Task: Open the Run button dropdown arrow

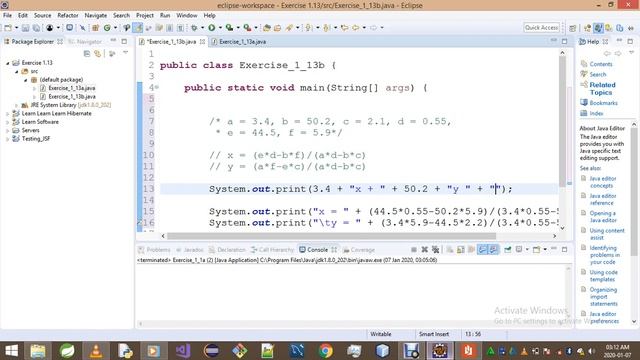Action: click(220, 28)
